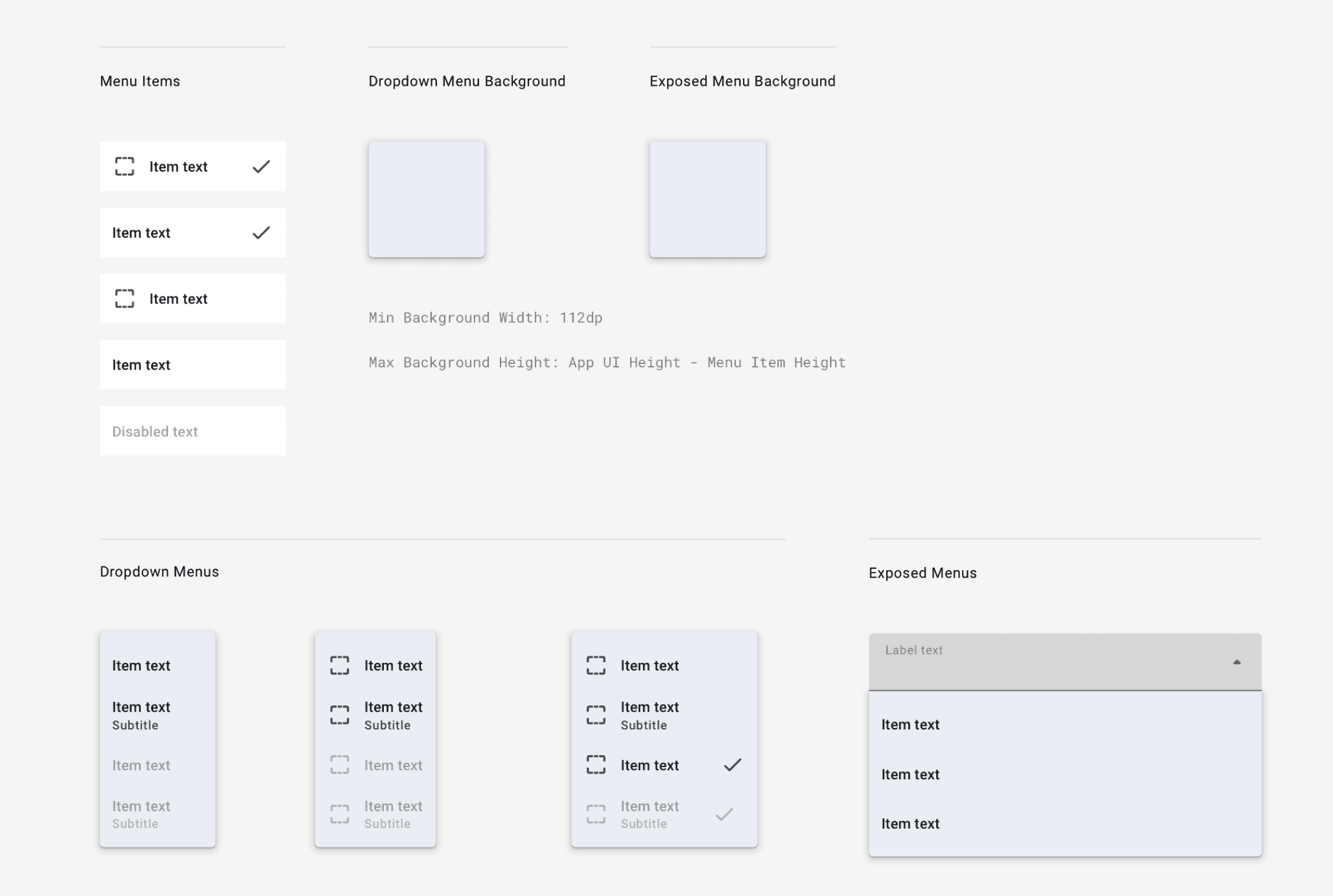Collapse the exposed menu using arrow icon
The image size is (1333, 896).
[x=1237, y=662]
